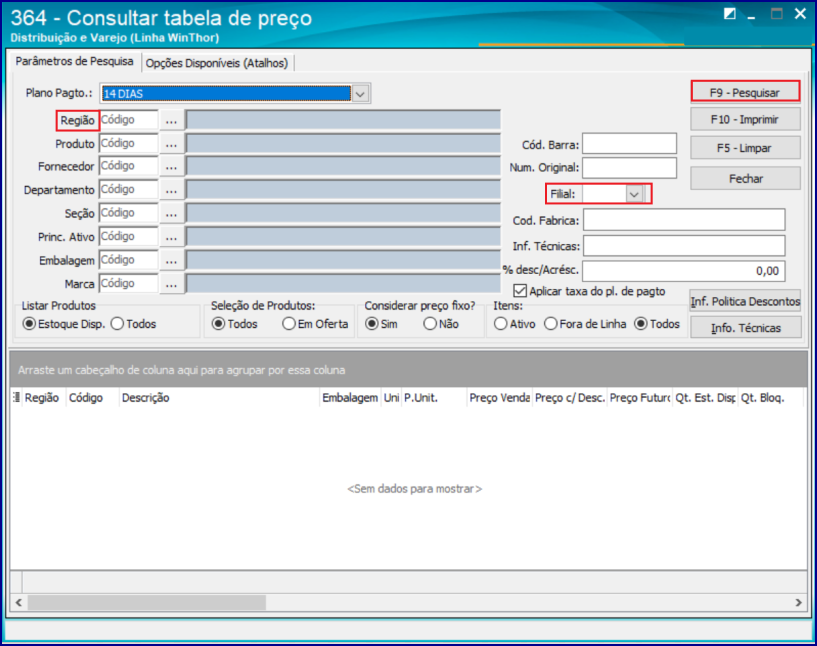Click F10 - Imprimir button
This screenshot has height=646, width=817.
[x=745, y=119]
